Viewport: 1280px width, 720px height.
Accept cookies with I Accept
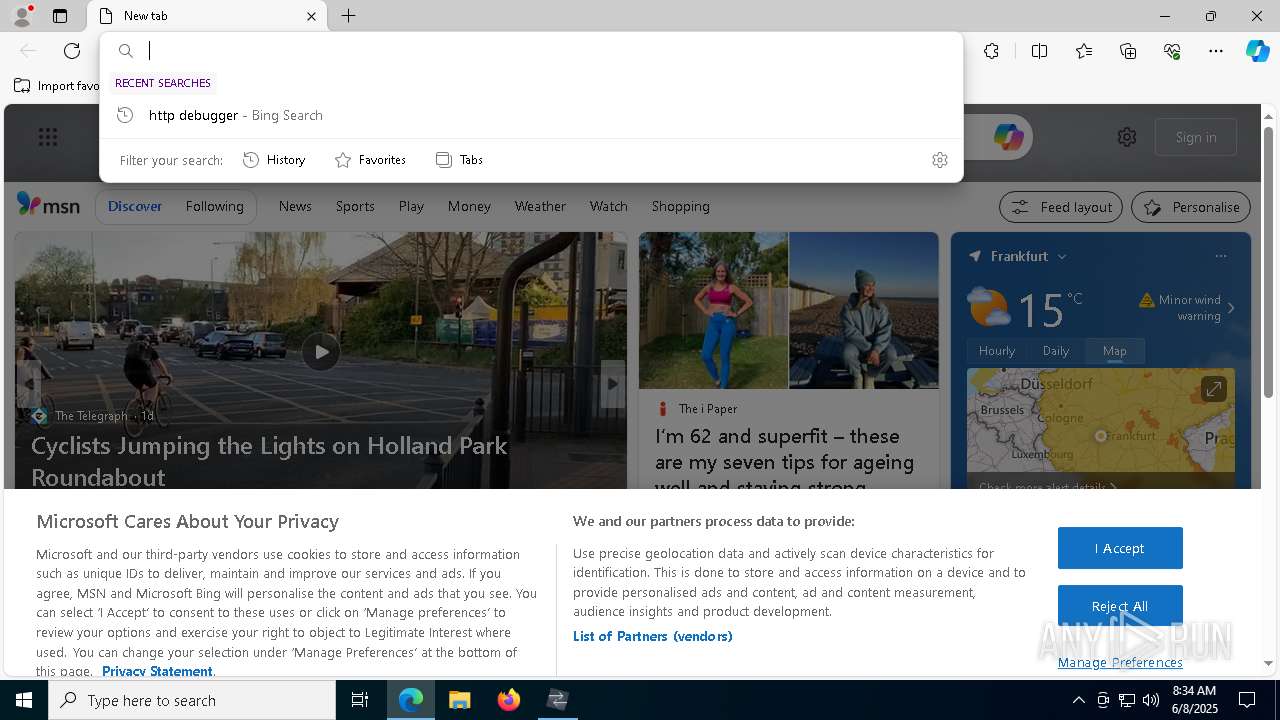(1120, 548)
